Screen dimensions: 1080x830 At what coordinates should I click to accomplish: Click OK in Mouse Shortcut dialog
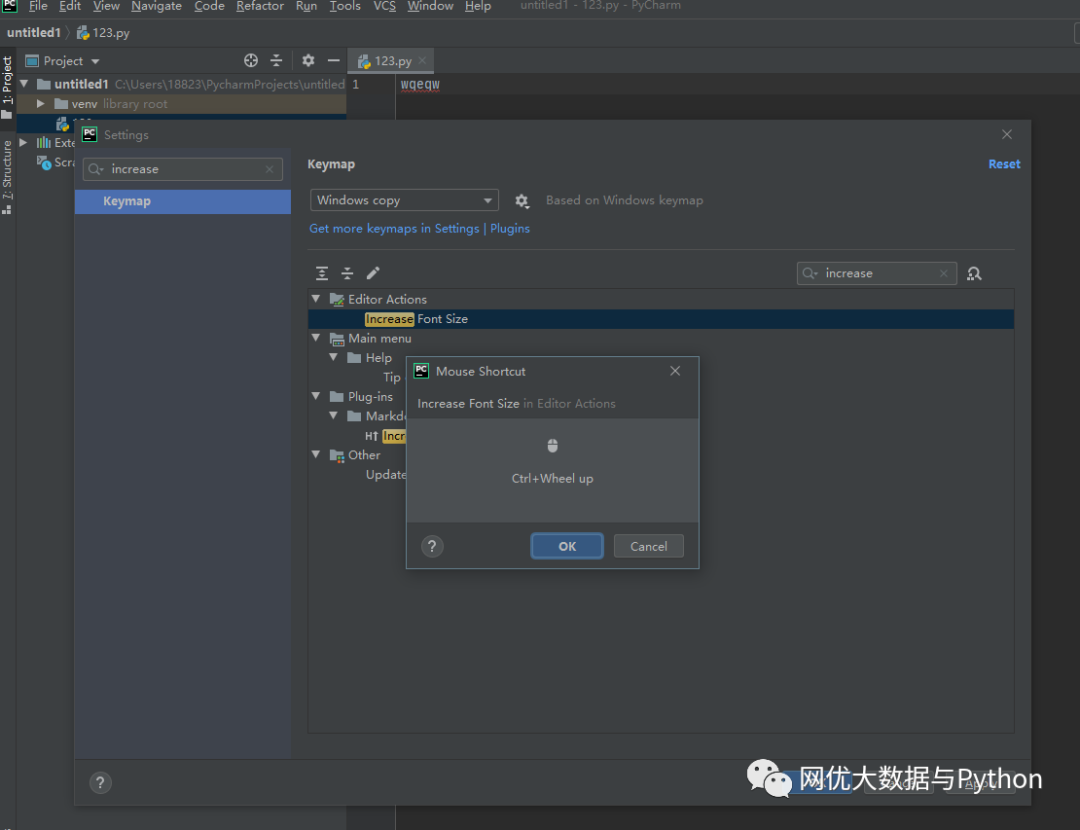(x=567, y=546)
